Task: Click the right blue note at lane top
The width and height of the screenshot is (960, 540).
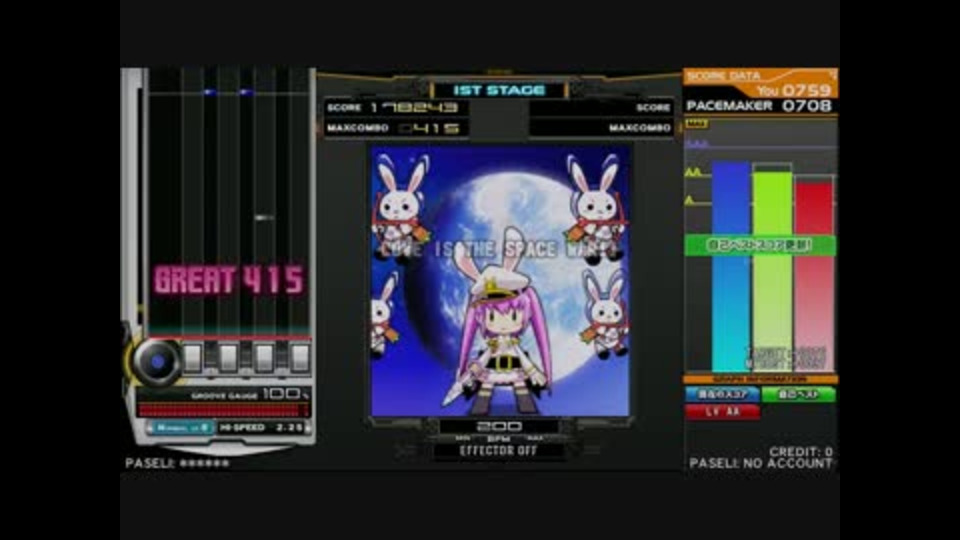Action: coord(246,92)
